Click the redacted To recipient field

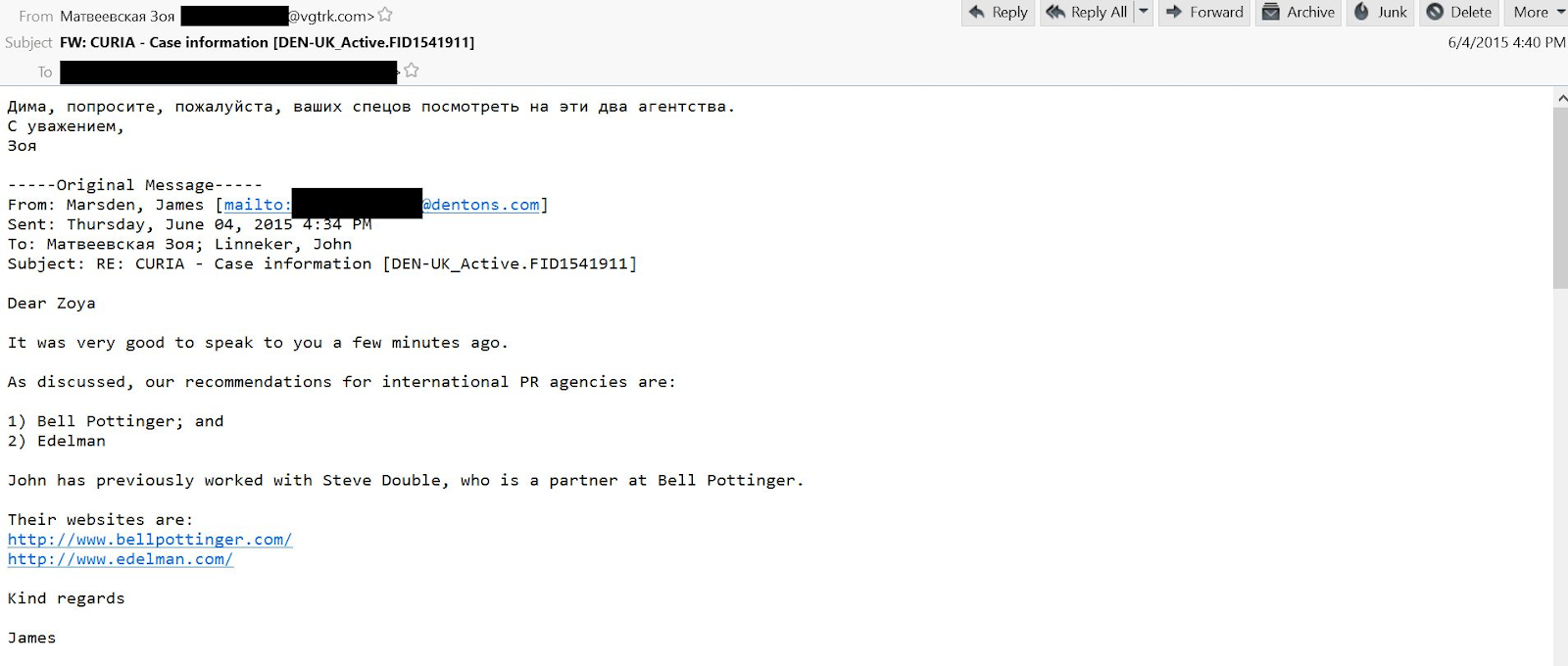(228, 71)
